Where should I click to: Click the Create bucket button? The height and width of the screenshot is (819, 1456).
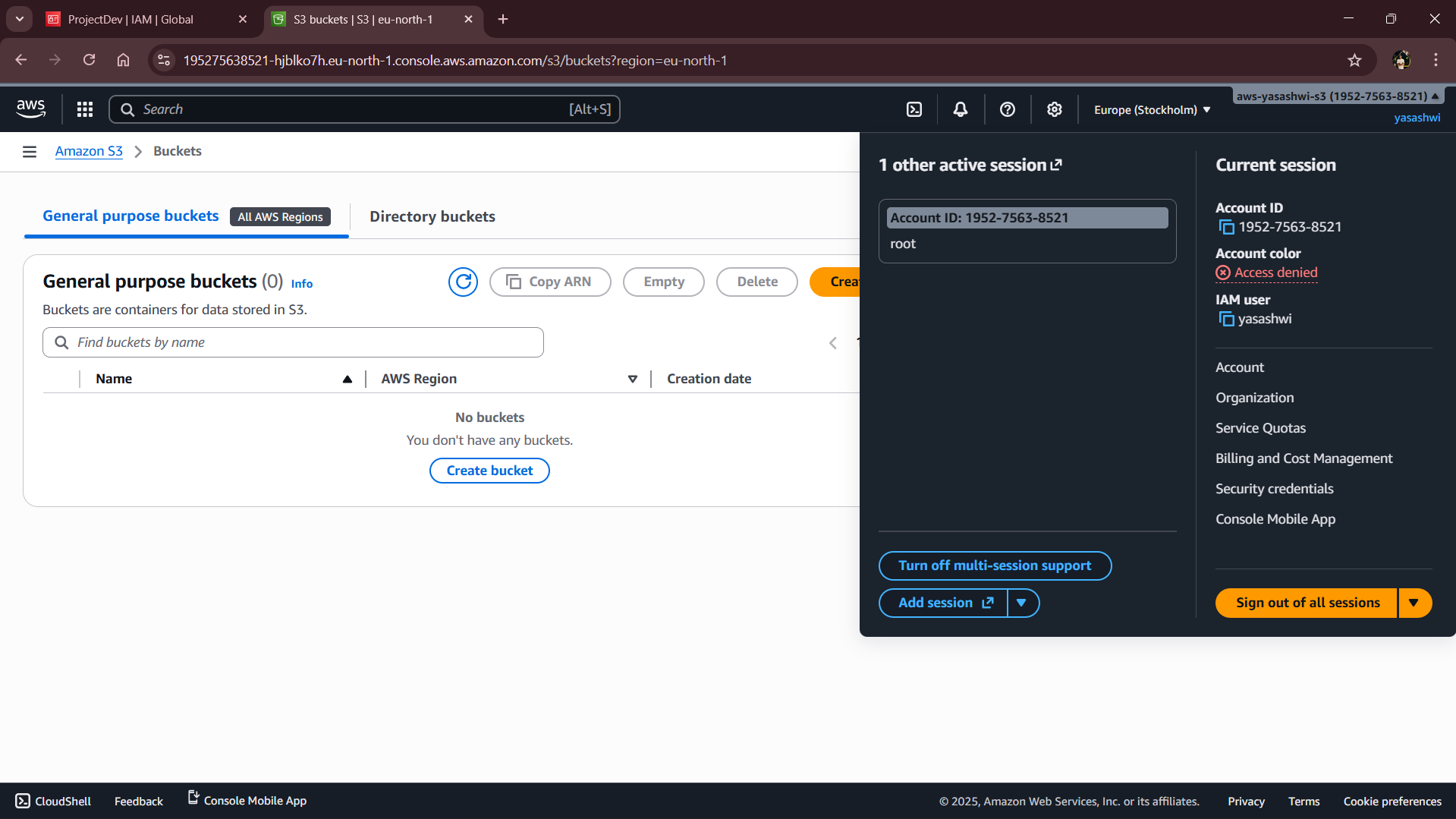(x=489, y=470)
